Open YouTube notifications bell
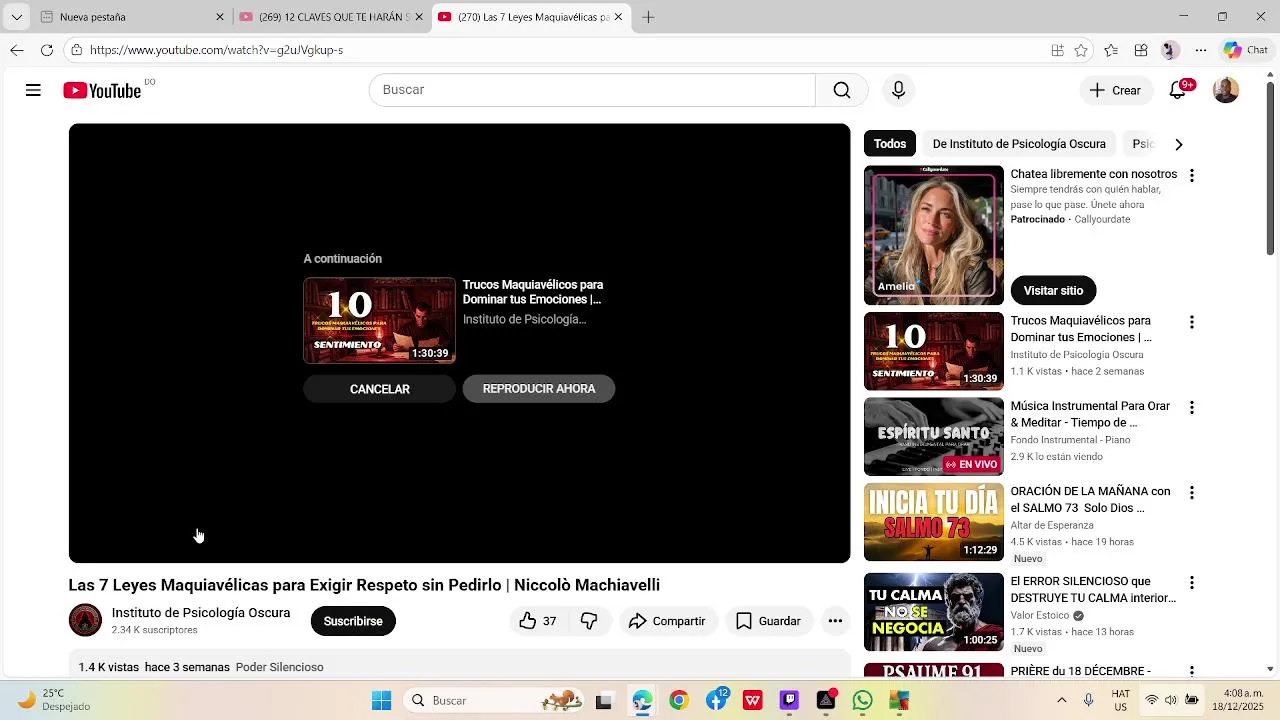The height and width of the screenshot is (720, 1280). pos(1177,90)
